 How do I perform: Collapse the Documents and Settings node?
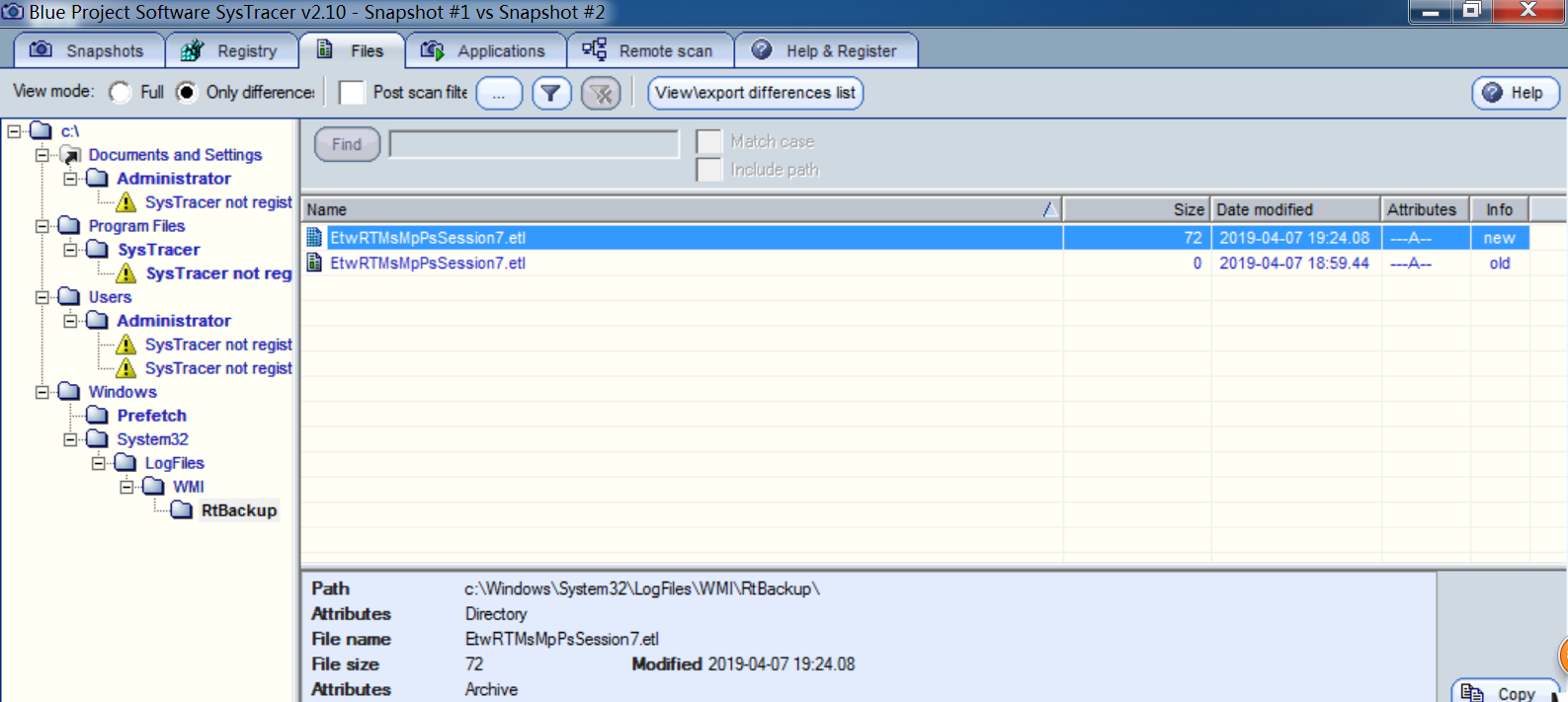41,155
